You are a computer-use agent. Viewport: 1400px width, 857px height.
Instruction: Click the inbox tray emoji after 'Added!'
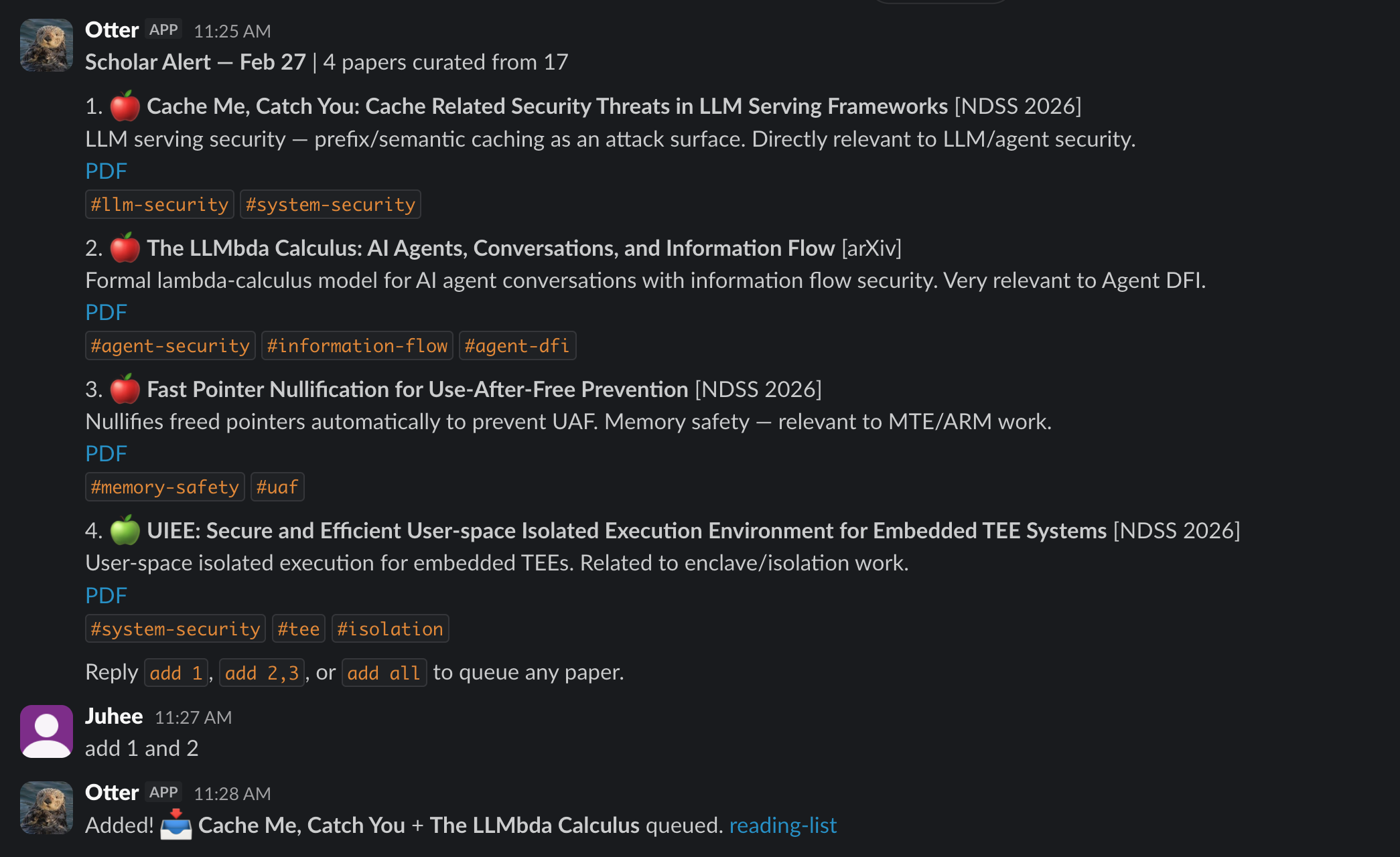coord(176,825)
